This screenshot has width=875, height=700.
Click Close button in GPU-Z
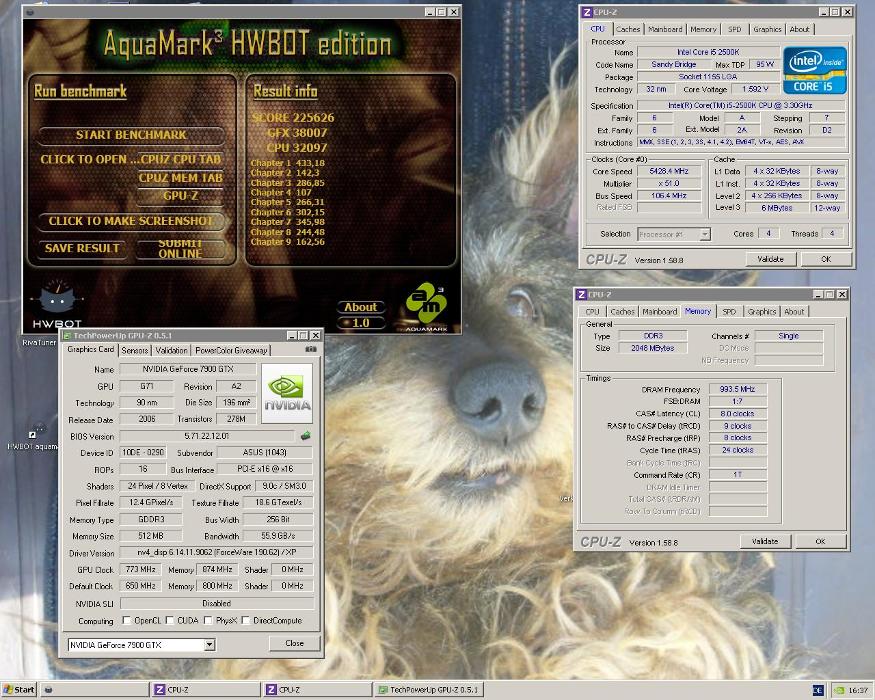[294, 644]
